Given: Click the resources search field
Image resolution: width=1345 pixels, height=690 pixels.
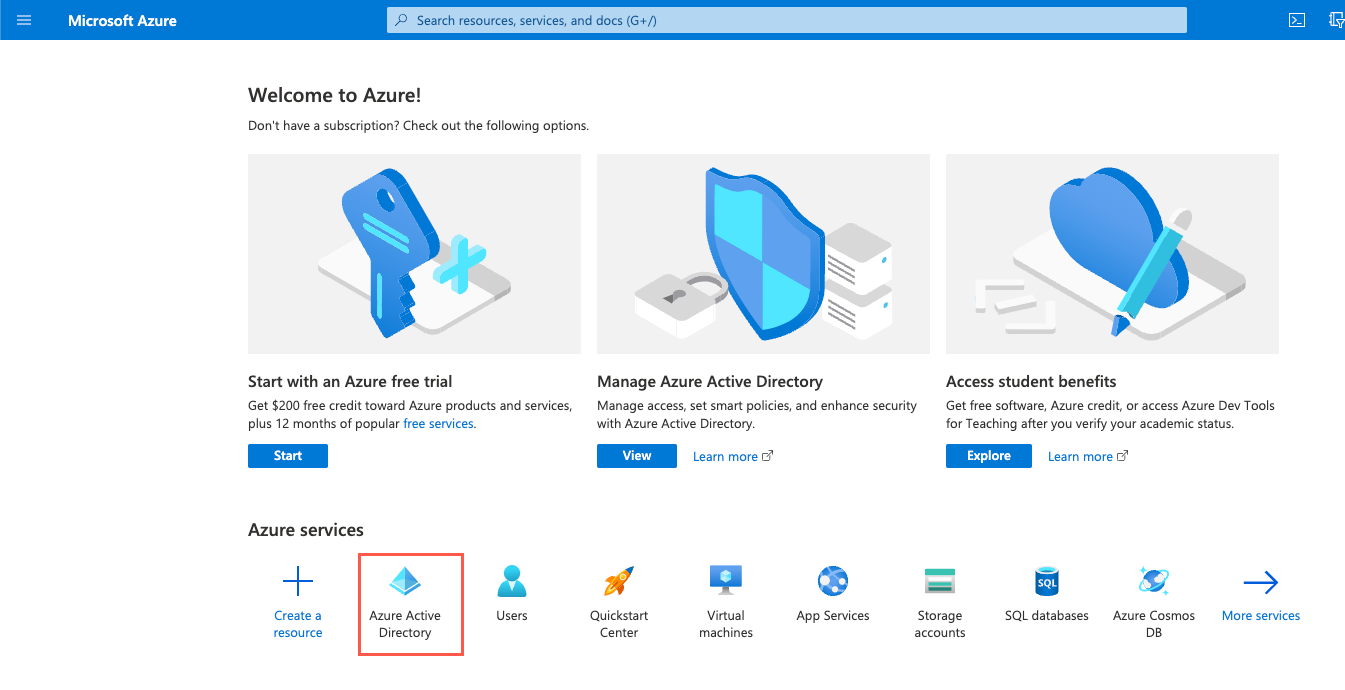Looking at the screenshot, I should 787,20.
